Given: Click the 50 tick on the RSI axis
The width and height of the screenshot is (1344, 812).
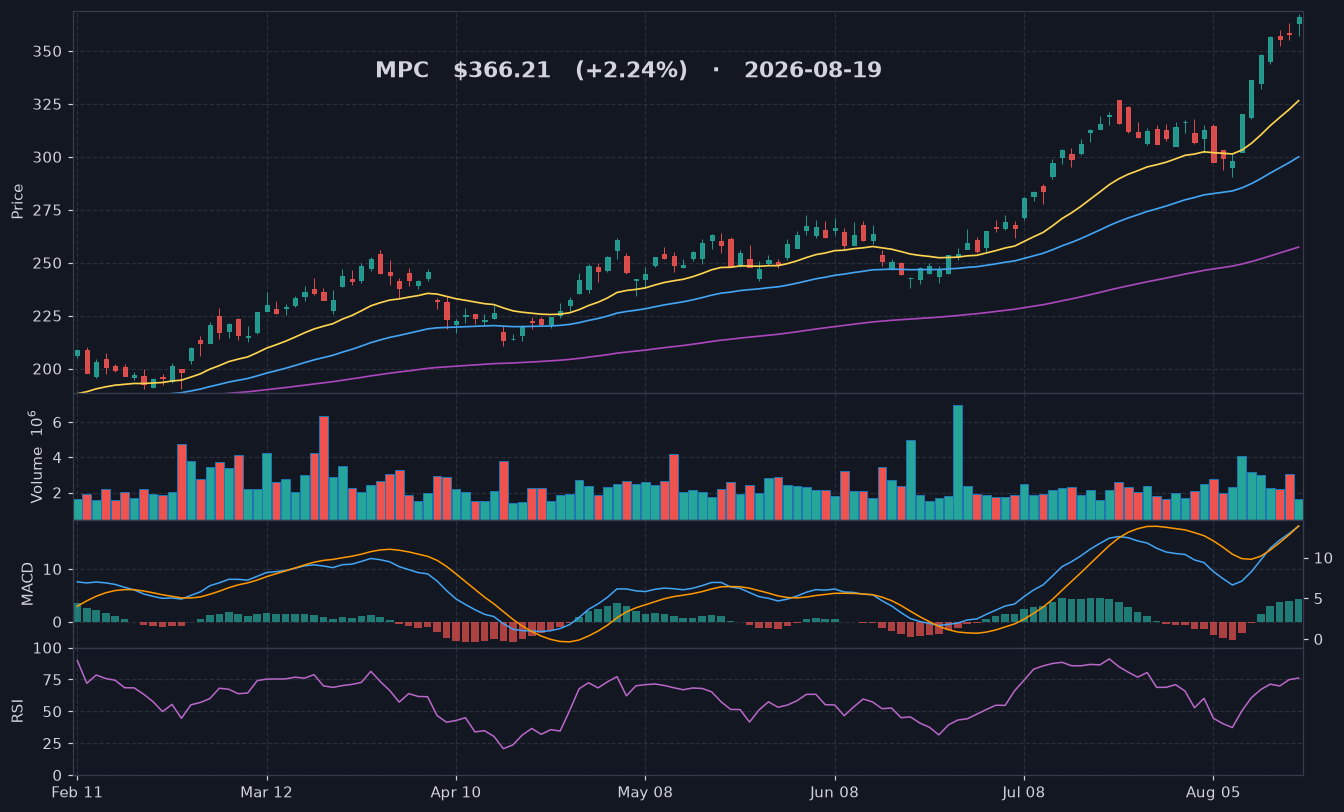Looking at the screenshot, I should tap(55, 713).
